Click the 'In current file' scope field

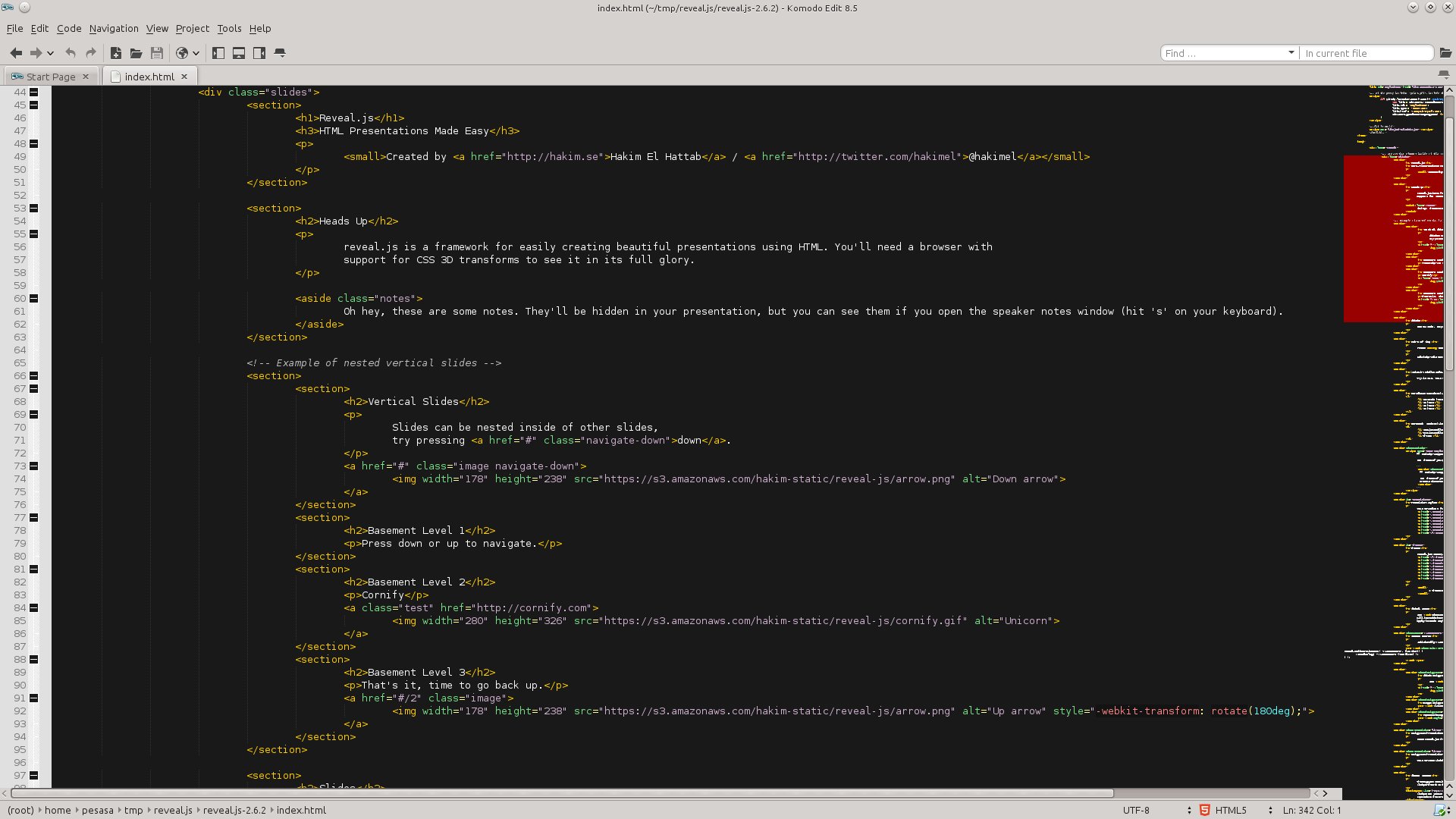coord(1366,53)
